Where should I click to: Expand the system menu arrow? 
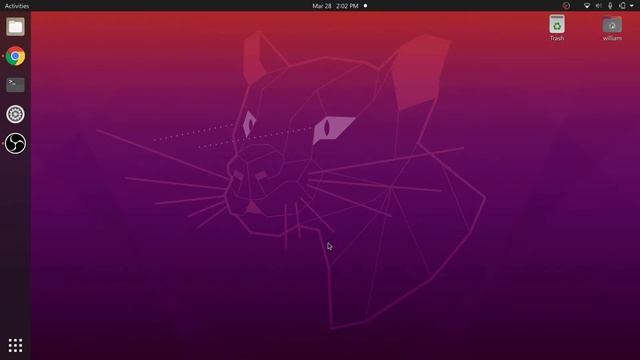tap(632, 6)
